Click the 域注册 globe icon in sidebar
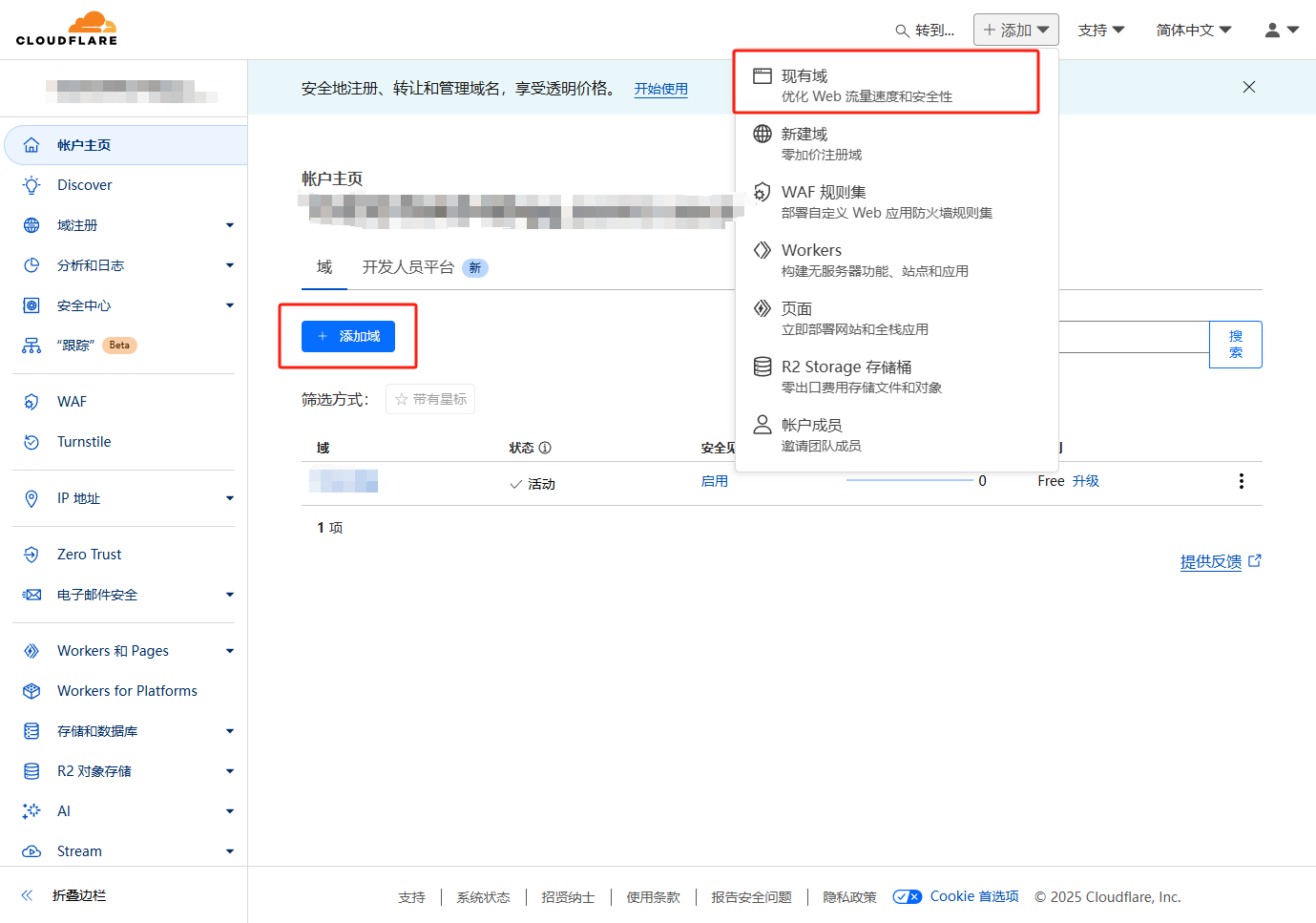Screen dimensions: 1316x923 tap(31, 225)
